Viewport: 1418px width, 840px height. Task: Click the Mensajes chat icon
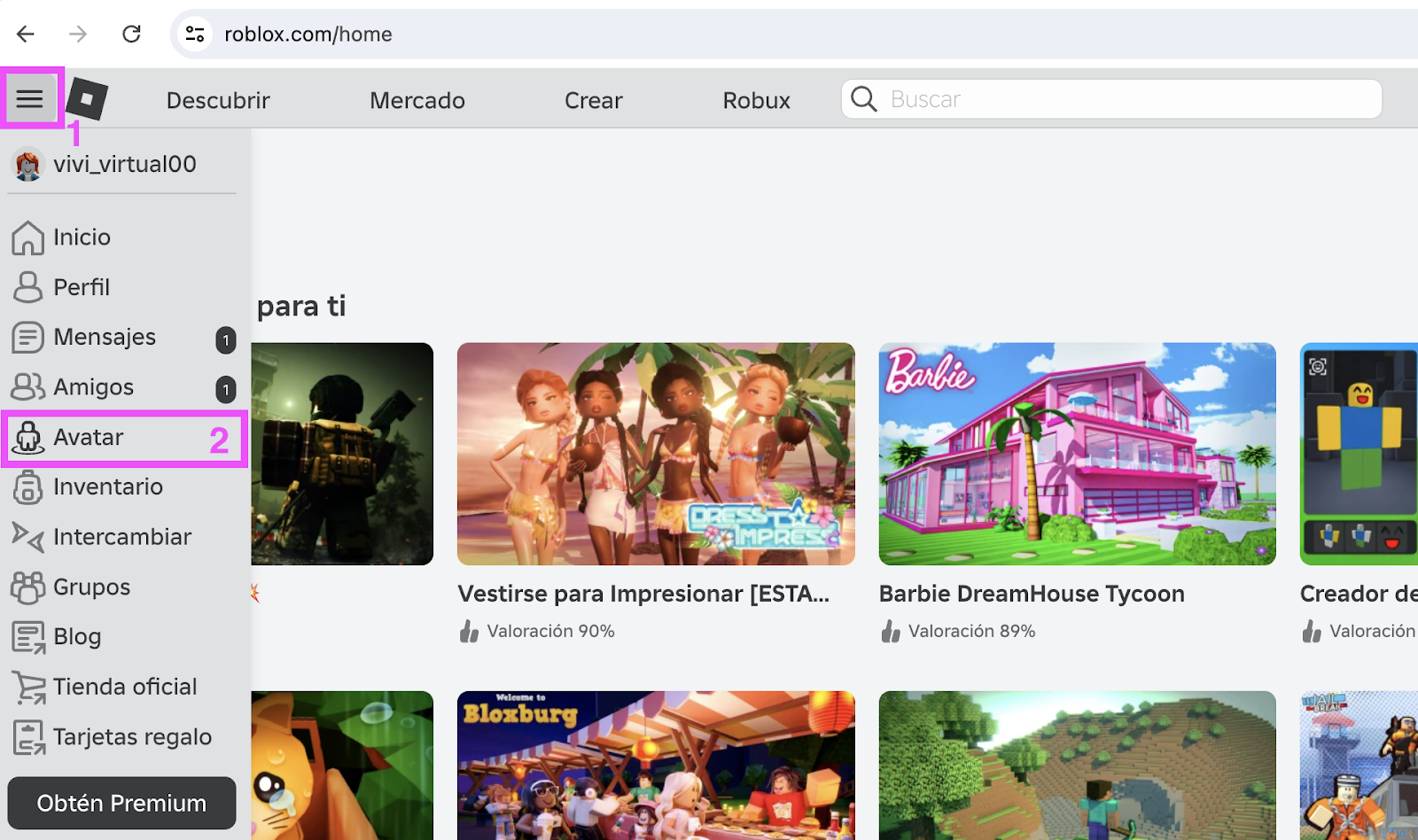pos(27,338)
